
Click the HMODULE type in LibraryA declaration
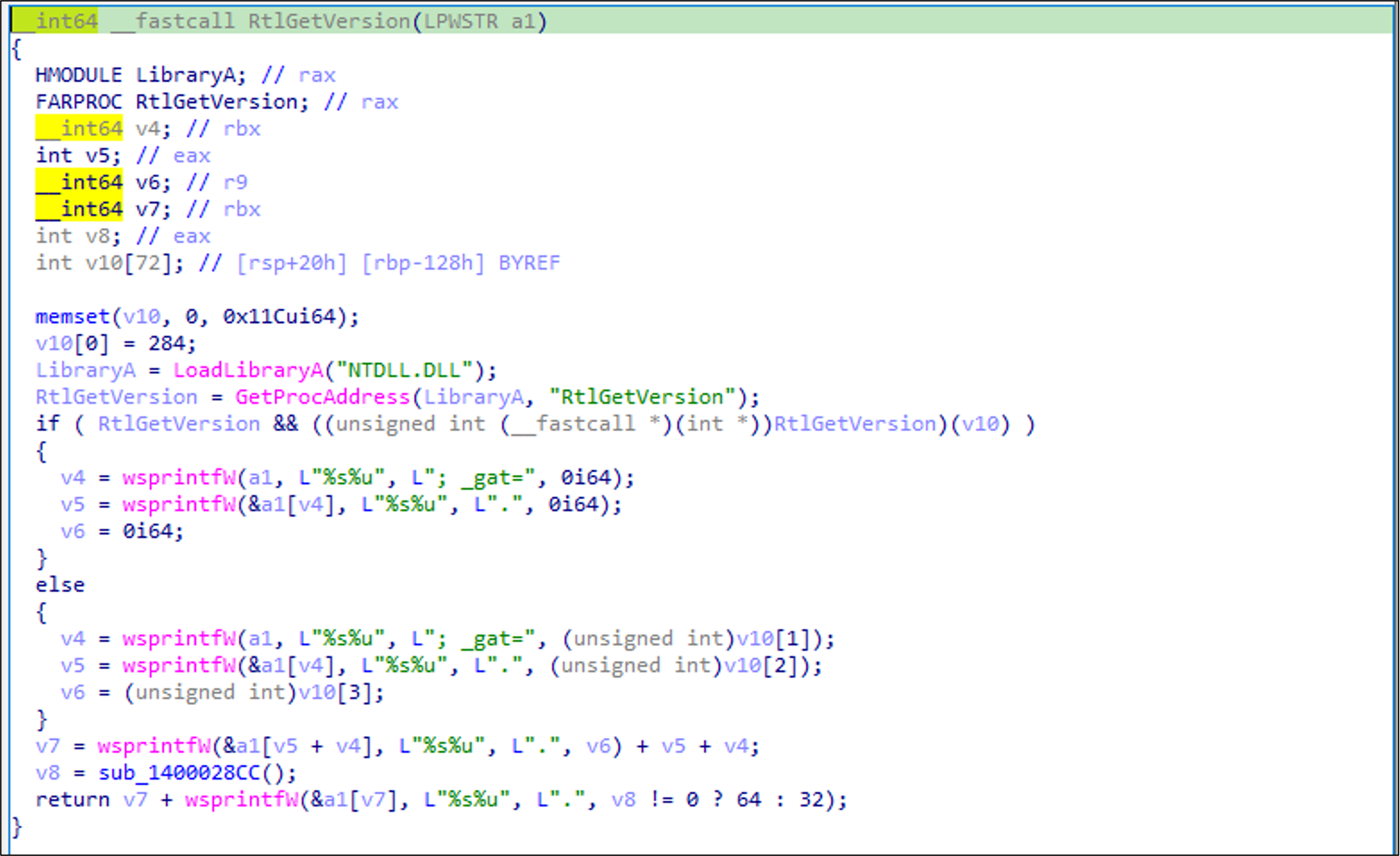78,75
